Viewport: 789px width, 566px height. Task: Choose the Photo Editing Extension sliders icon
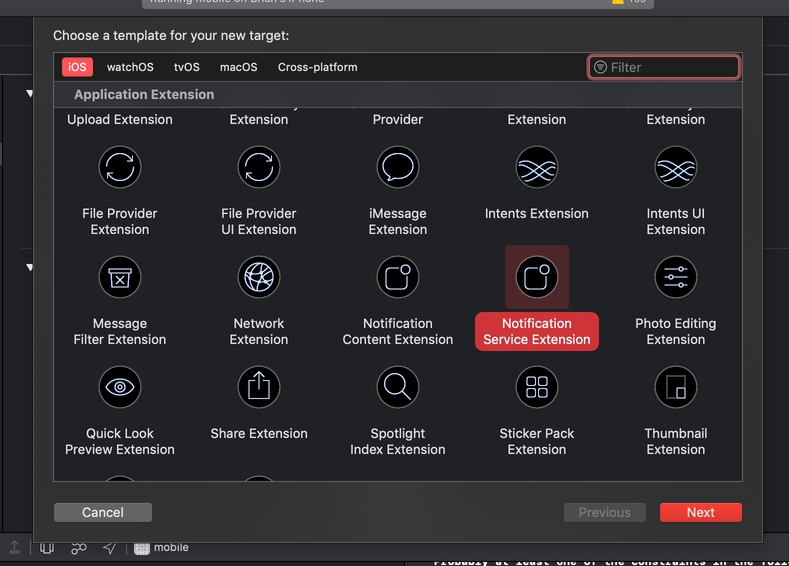pos(675,277)
